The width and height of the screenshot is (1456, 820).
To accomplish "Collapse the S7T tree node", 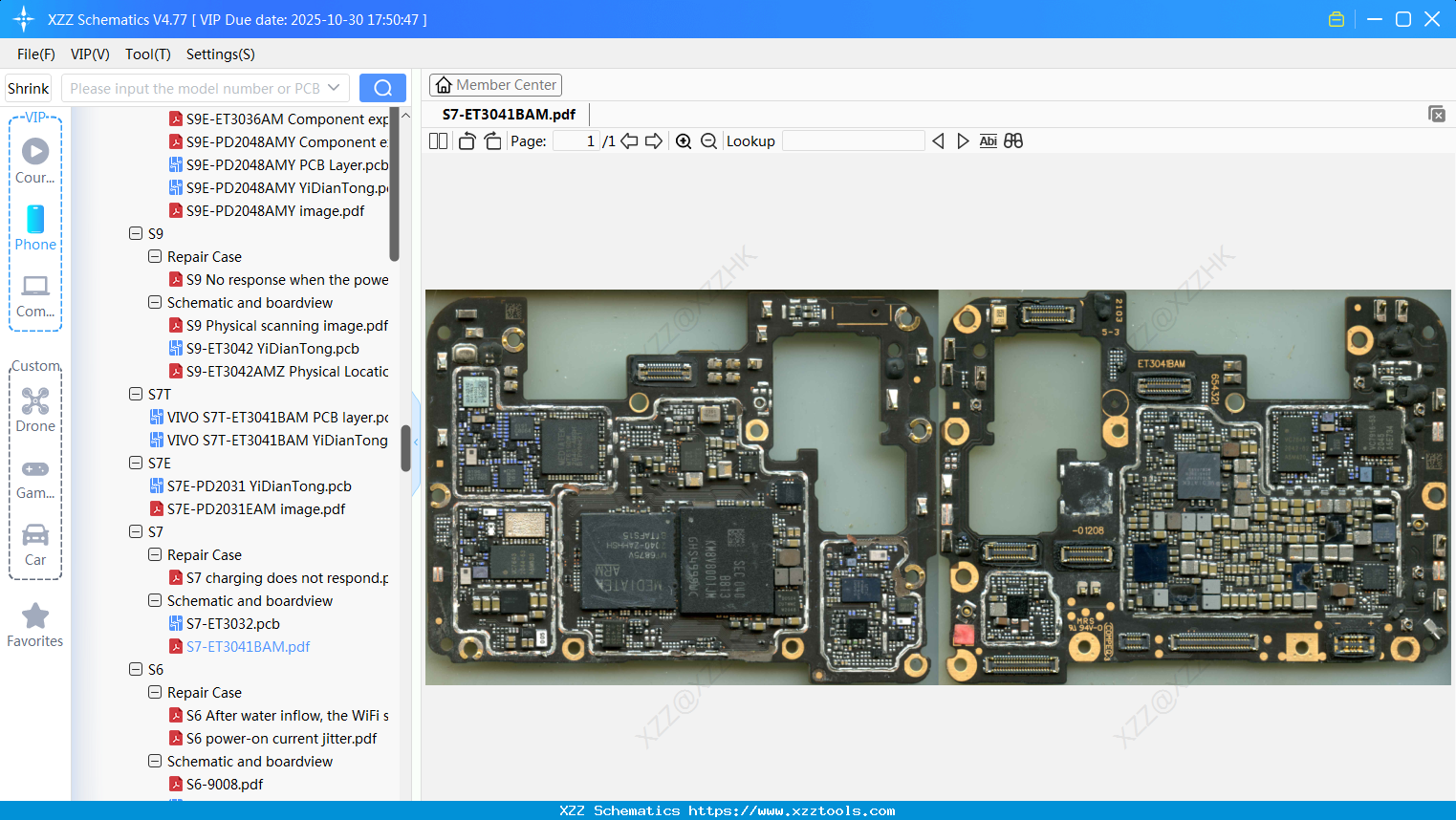I will [136, 394].
